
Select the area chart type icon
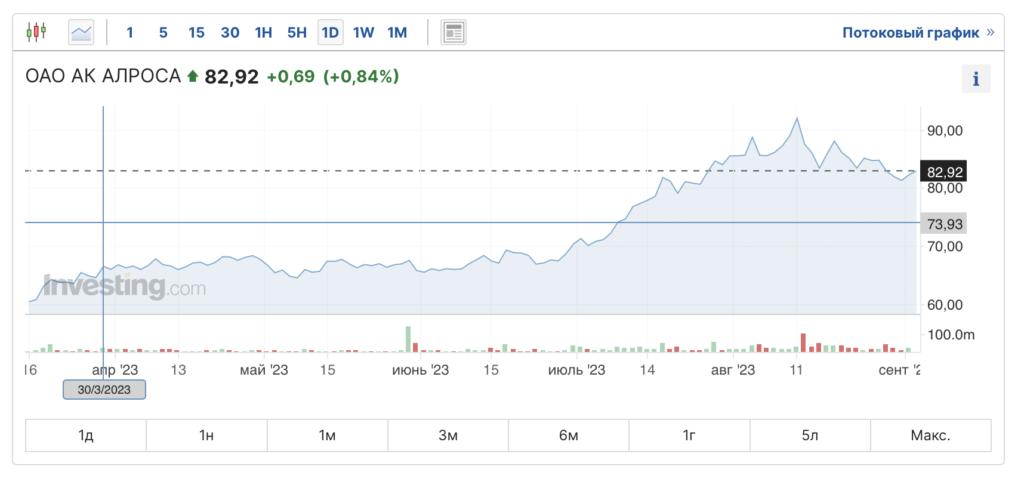tap(81, 32)
